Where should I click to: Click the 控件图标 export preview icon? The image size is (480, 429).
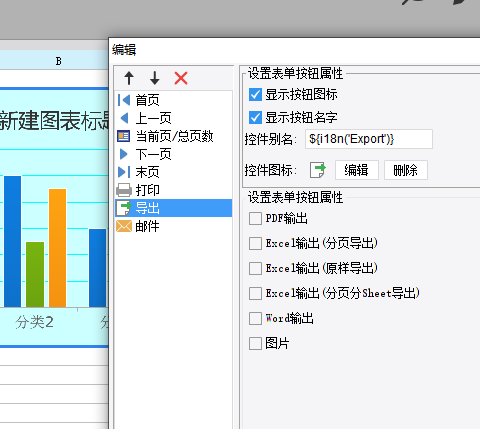[x=318, y=170]
